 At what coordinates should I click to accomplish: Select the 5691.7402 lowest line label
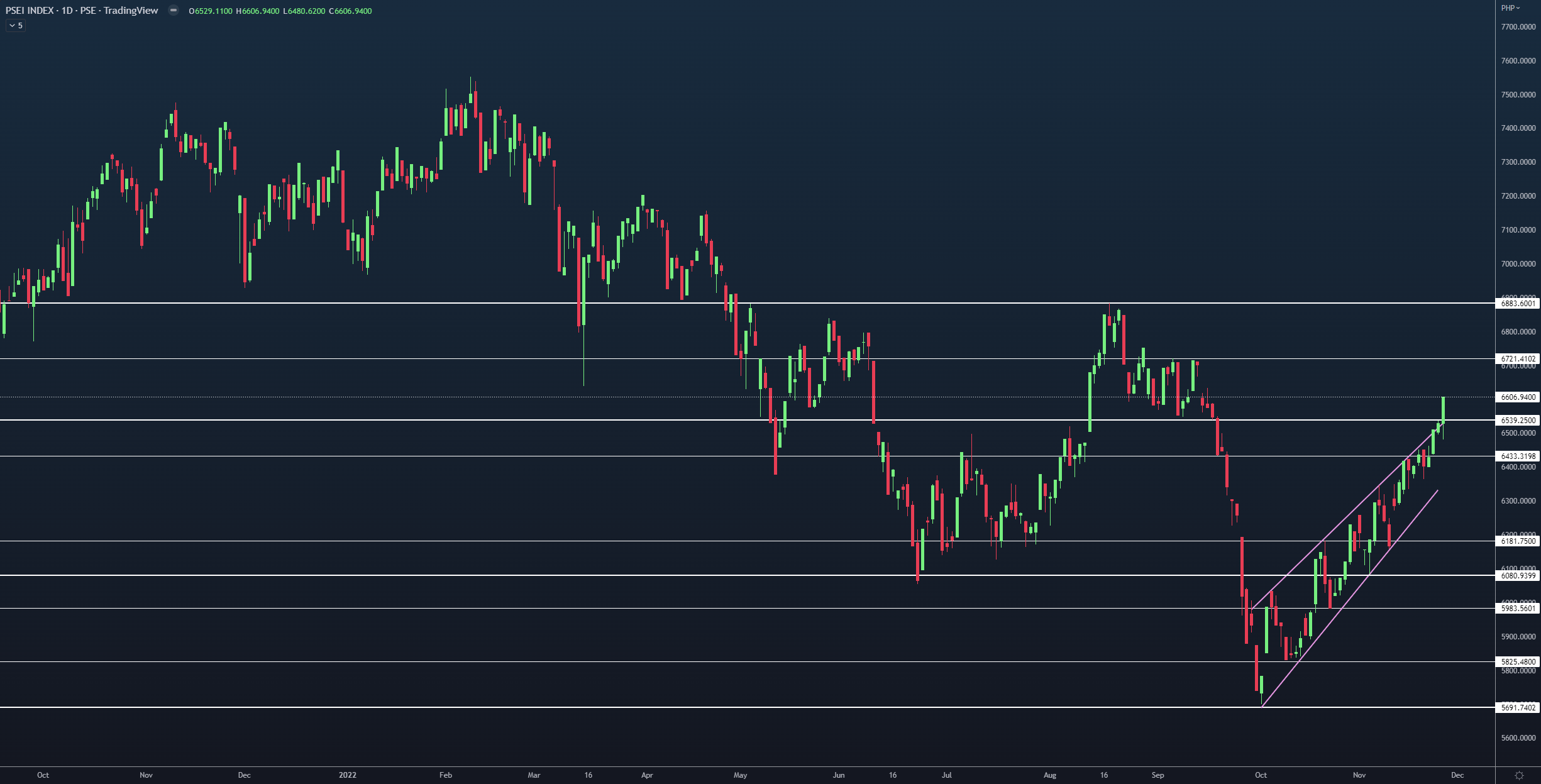[1518, 707]
